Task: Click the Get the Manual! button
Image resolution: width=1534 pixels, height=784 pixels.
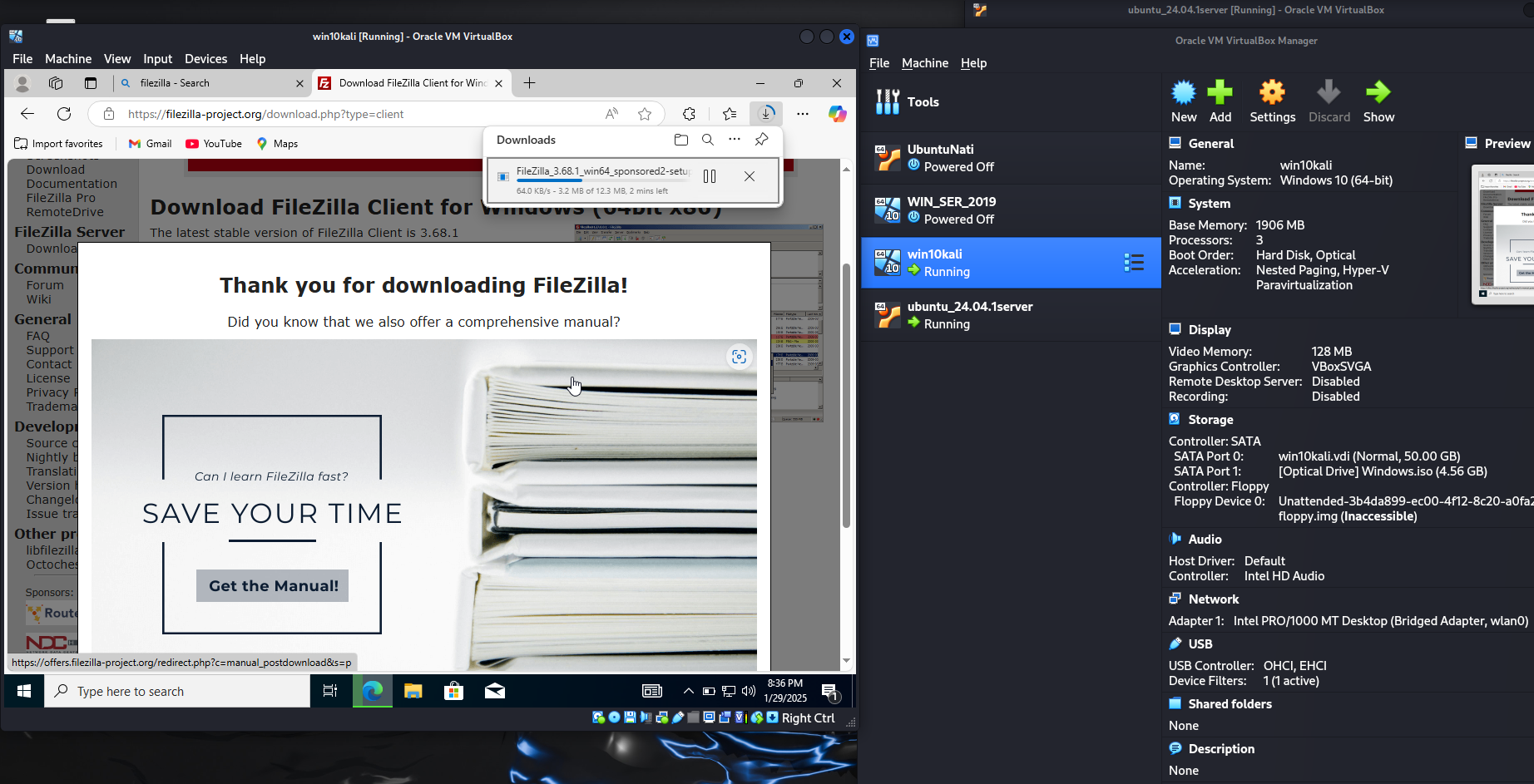Action: tap(273, 586)
